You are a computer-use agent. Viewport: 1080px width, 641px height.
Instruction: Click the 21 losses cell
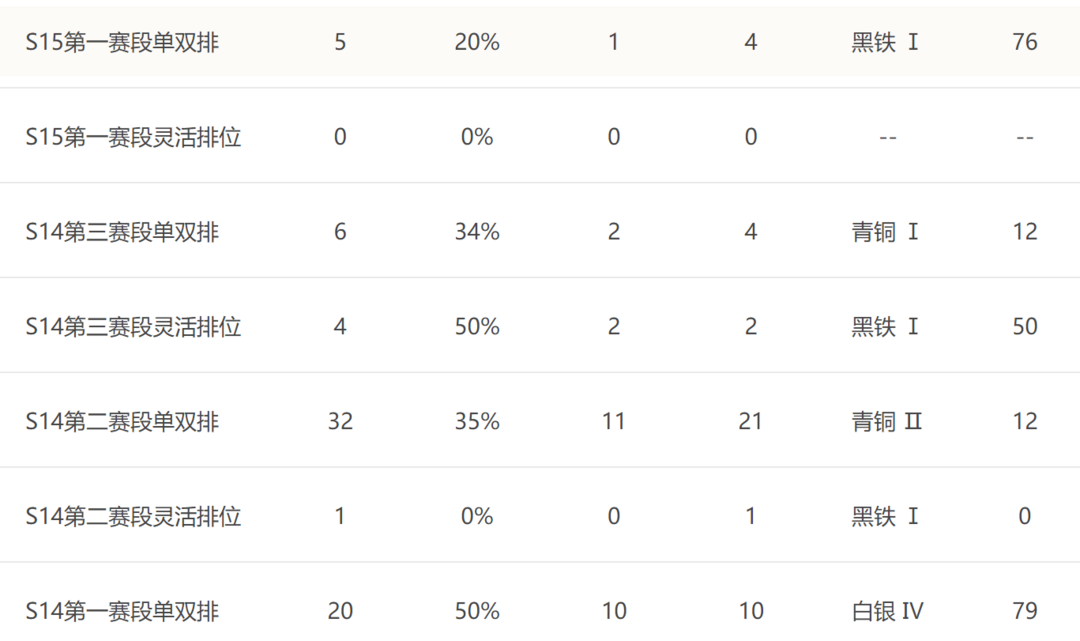coord(751,421)
